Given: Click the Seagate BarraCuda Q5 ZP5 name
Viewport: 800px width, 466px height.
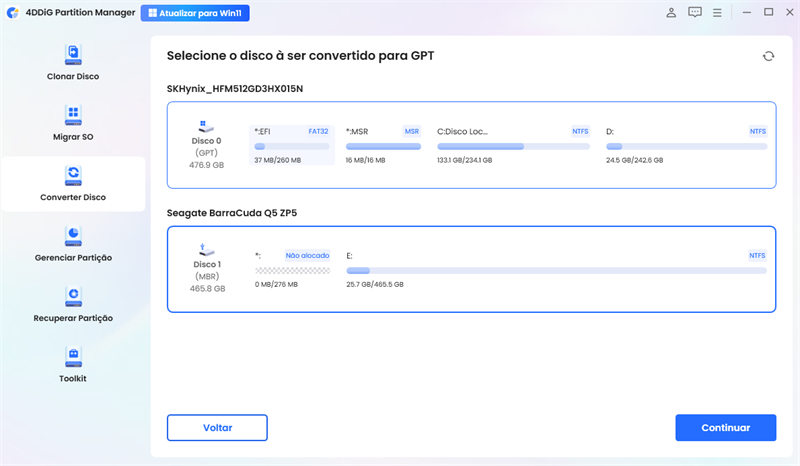Looking at the screenshot, I should coord(232,213).
